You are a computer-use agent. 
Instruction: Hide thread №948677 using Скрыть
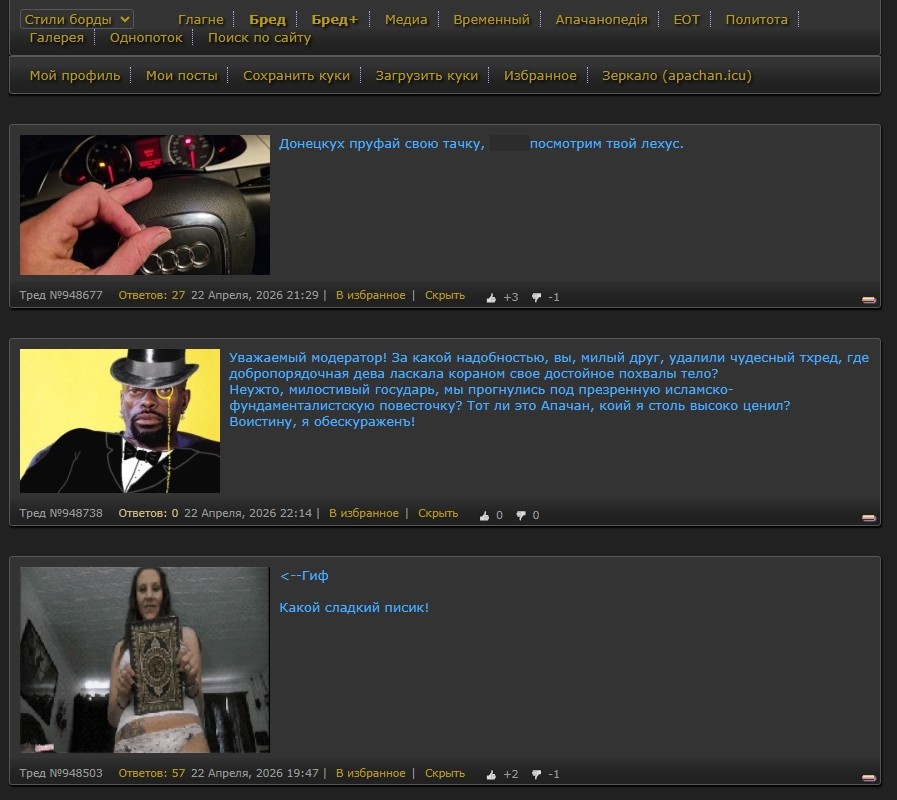click(x=445, y=295)
